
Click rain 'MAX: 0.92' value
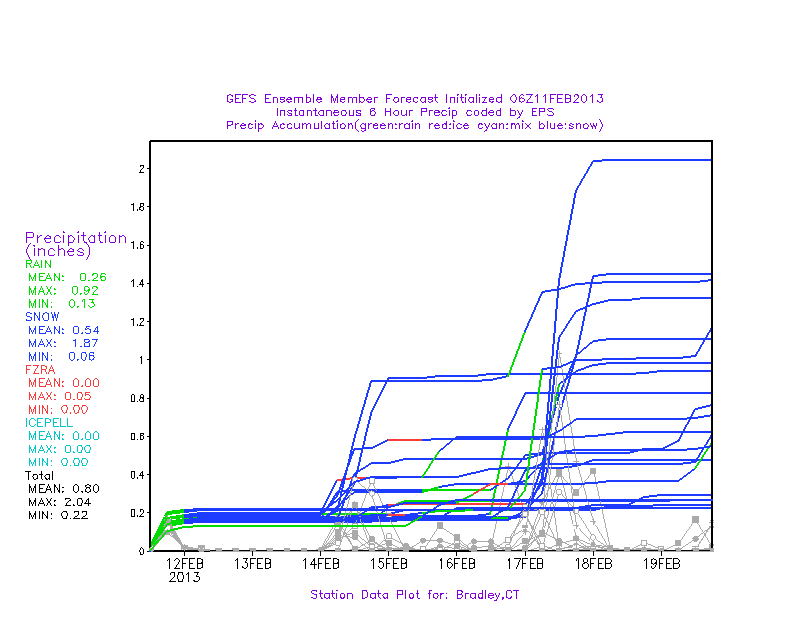(x=63, y=291)
